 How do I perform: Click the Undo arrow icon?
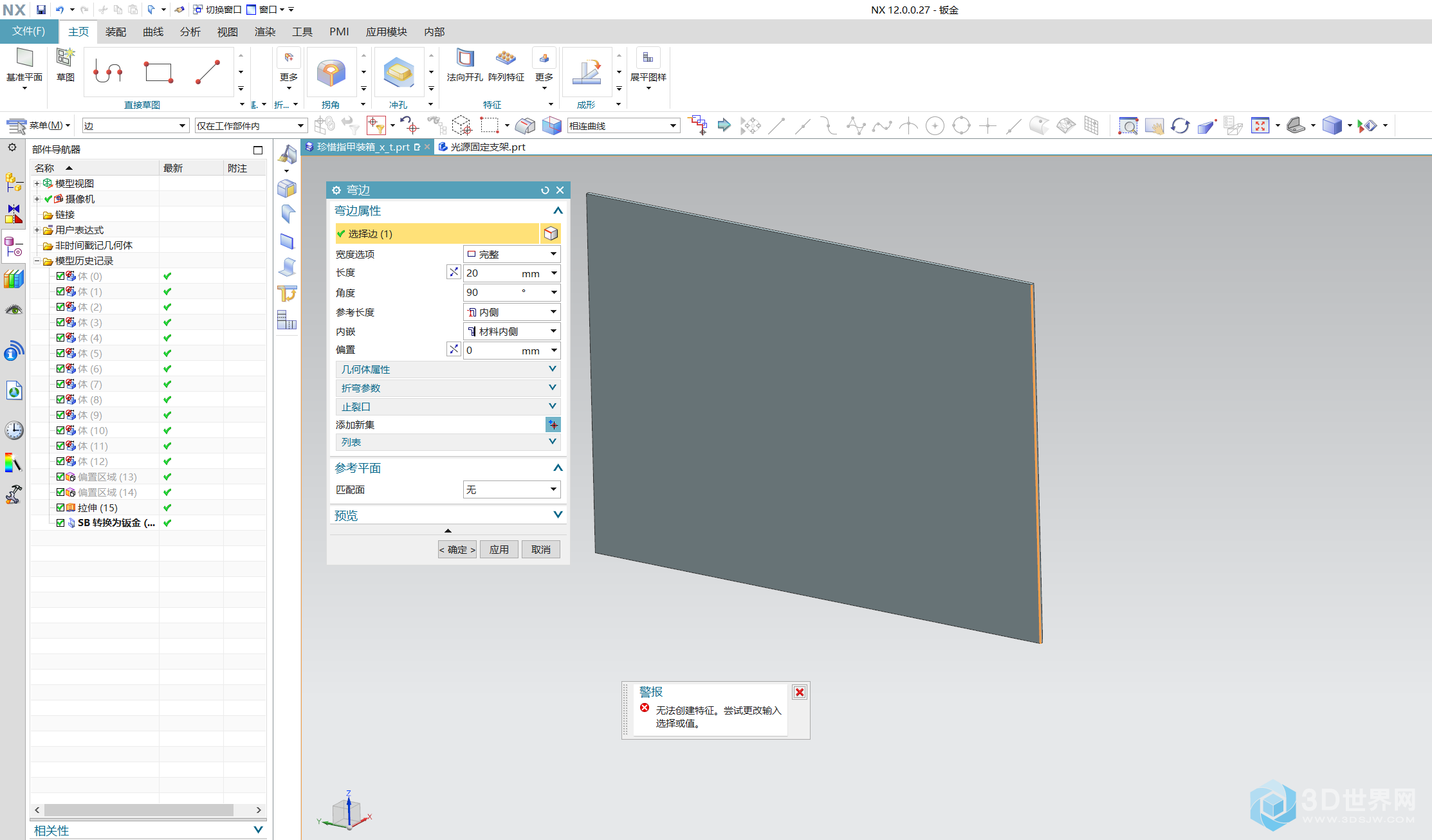(x=59, y=10)
